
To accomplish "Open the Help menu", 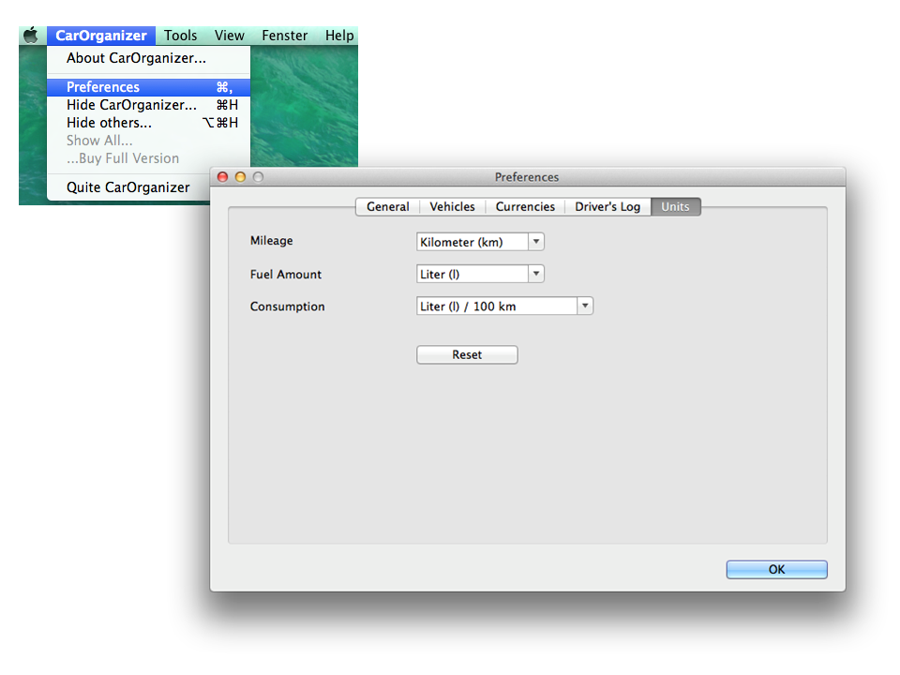I will click(339, 35).
